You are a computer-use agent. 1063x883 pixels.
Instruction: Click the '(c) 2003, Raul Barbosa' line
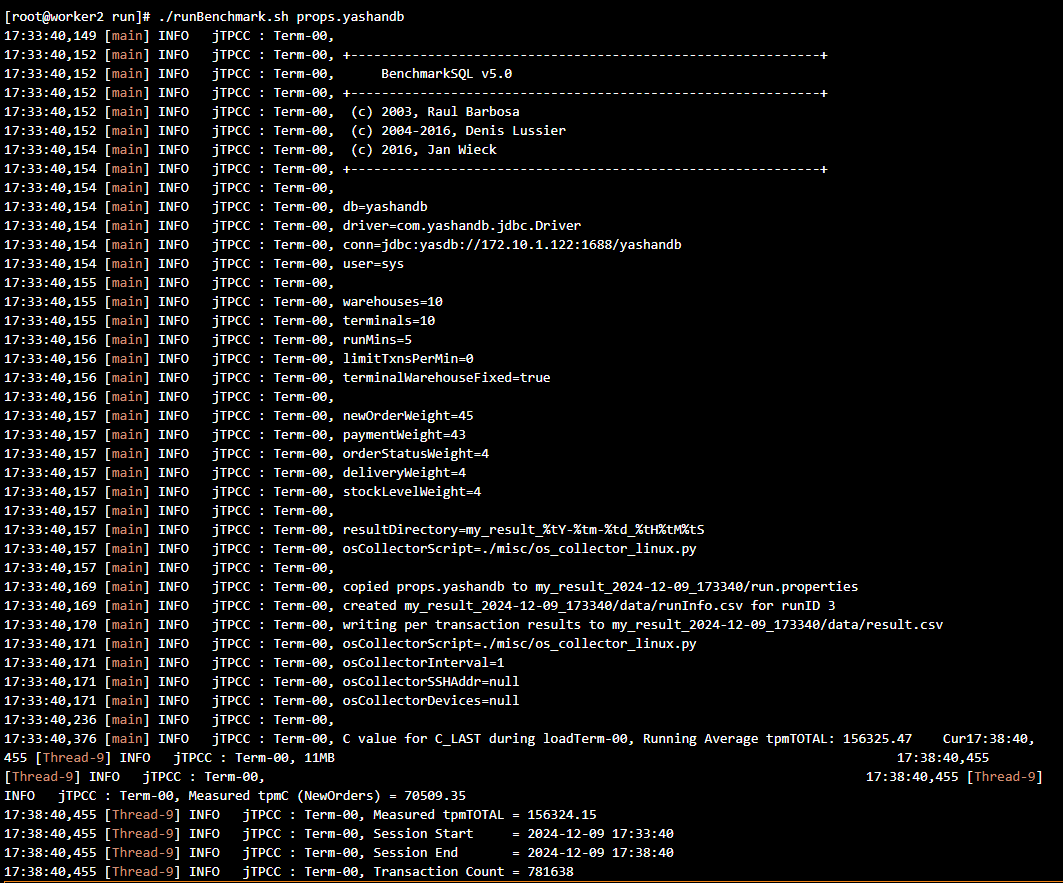[x=435, y=111]
